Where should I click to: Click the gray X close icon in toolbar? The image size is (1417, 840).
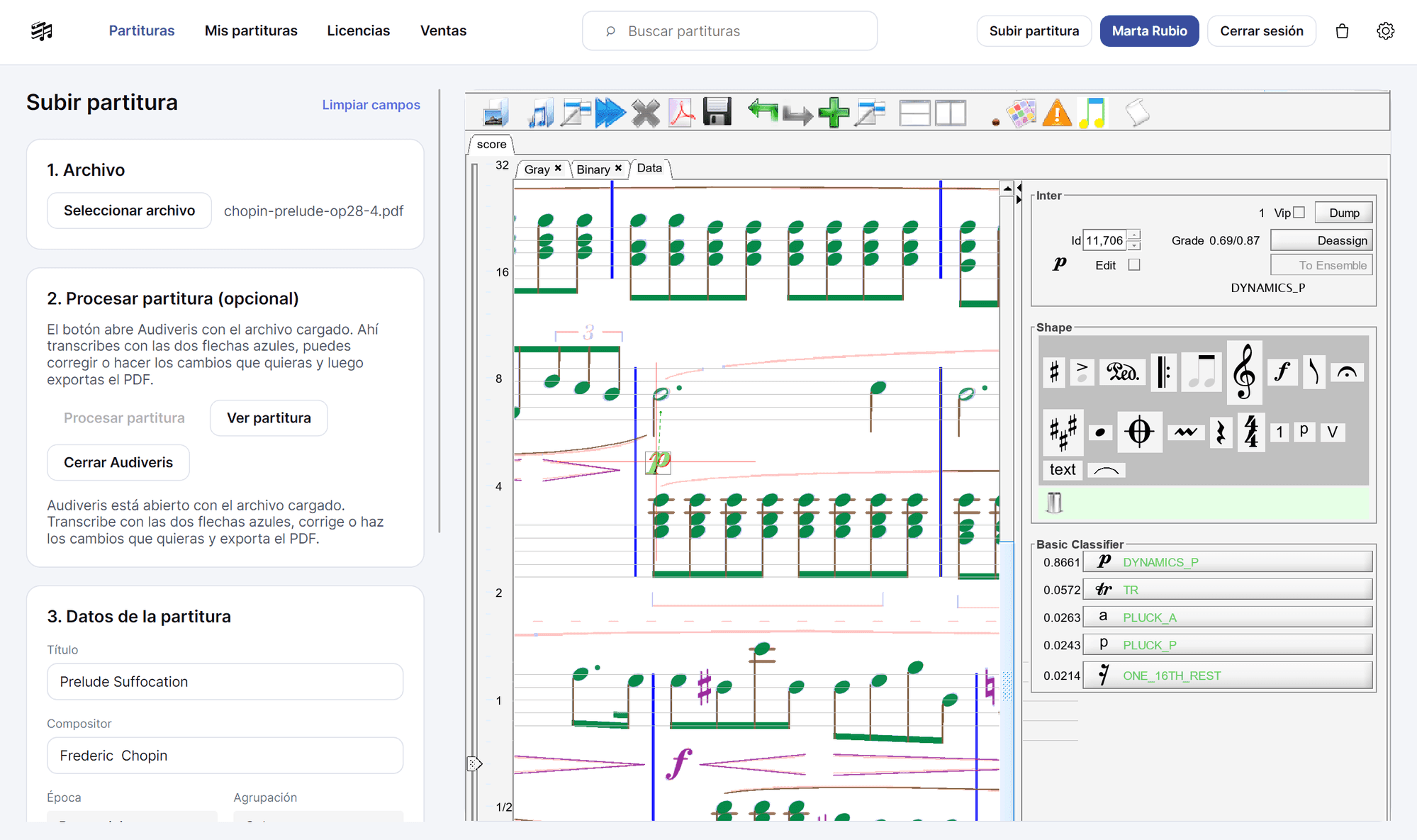[x=646, y=113]
